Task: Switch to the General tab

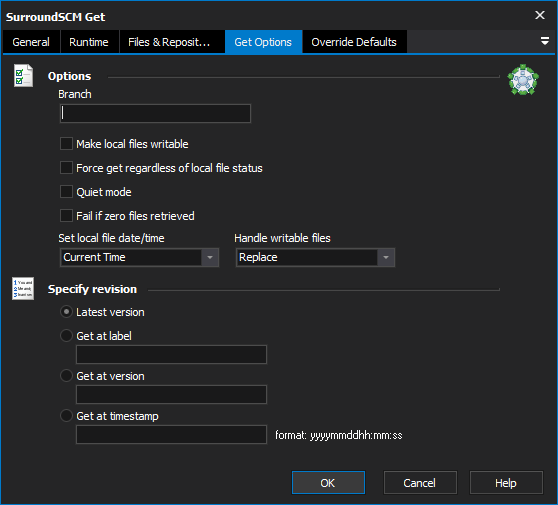Action: tap(31, 42)
